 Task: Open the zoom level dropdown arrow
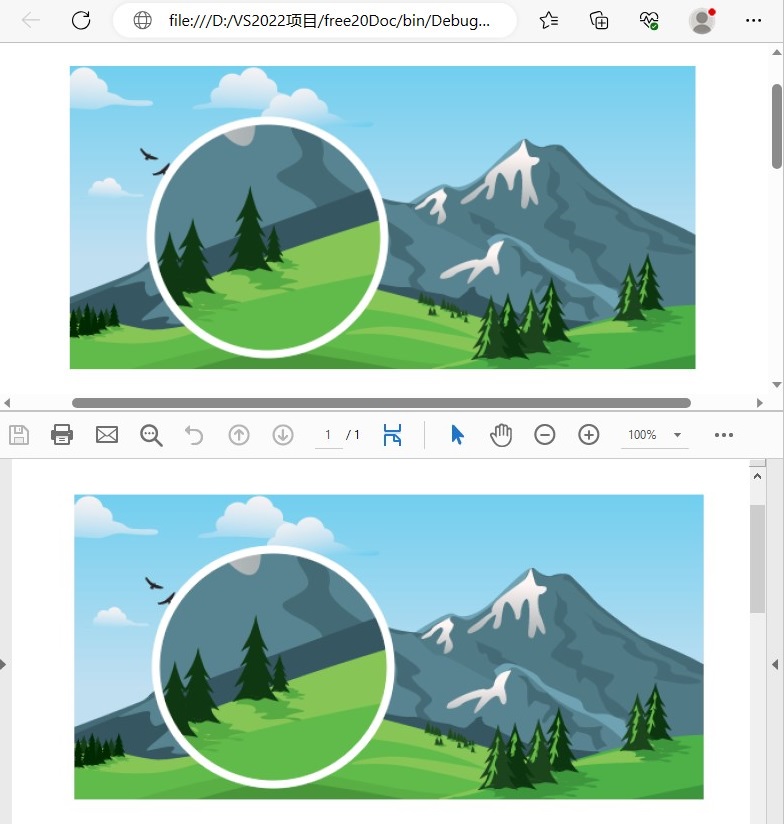point(677,435)
